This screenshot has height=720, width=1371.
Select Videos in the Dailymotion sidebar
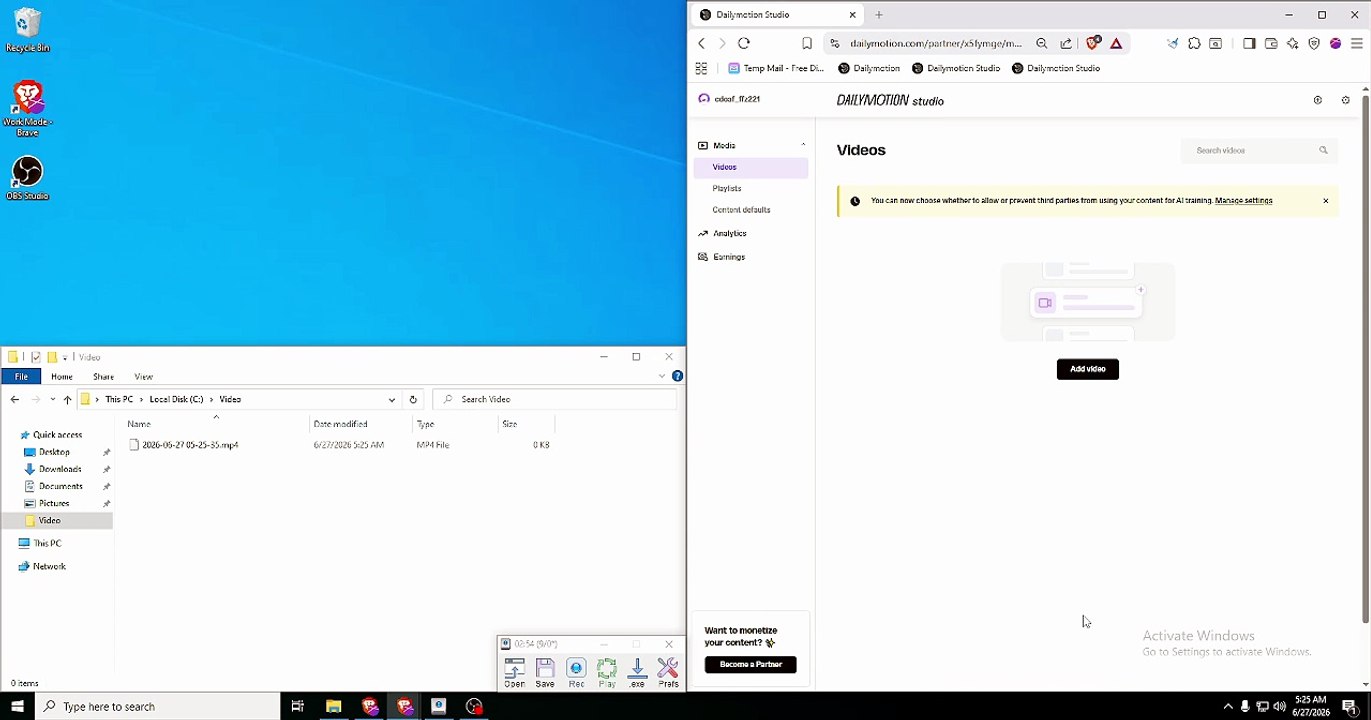pos(751,167)
